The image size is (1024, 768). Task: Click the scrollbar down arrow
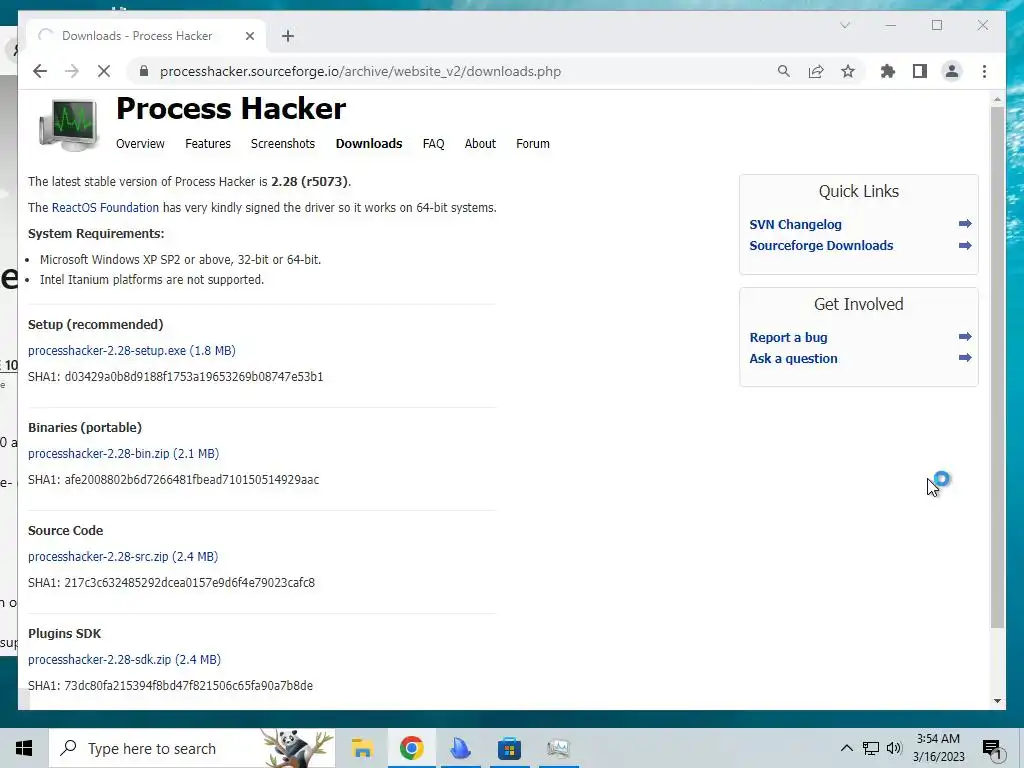[997, 701]
